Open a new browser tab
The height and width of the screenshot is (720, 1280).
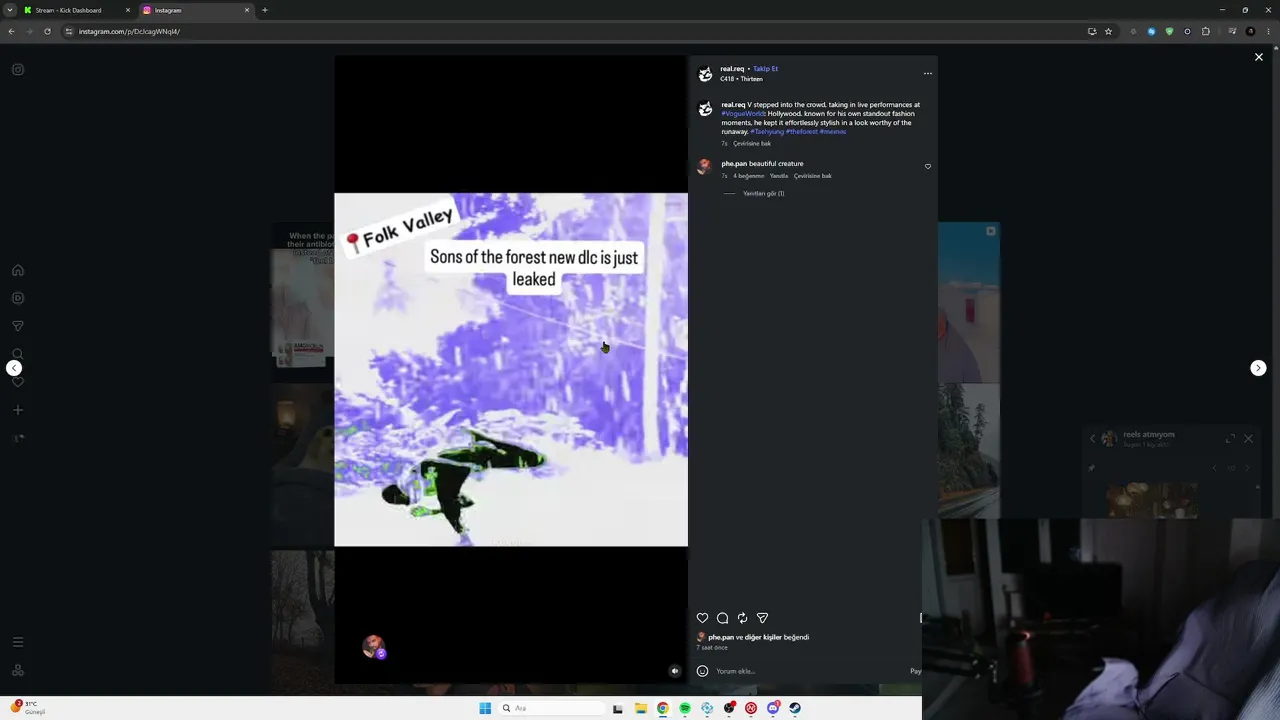click(265, 10)
